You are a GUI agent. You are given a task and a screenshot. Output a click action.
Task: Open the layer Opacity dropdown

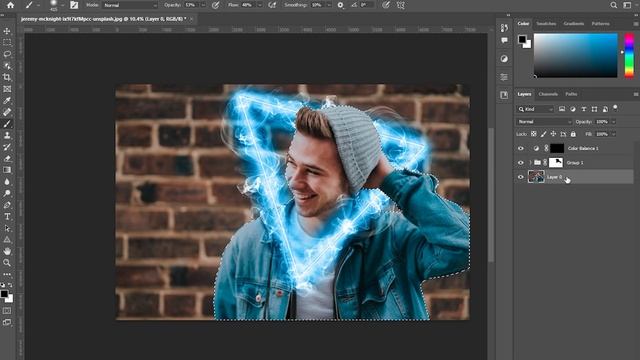[613, 122]
